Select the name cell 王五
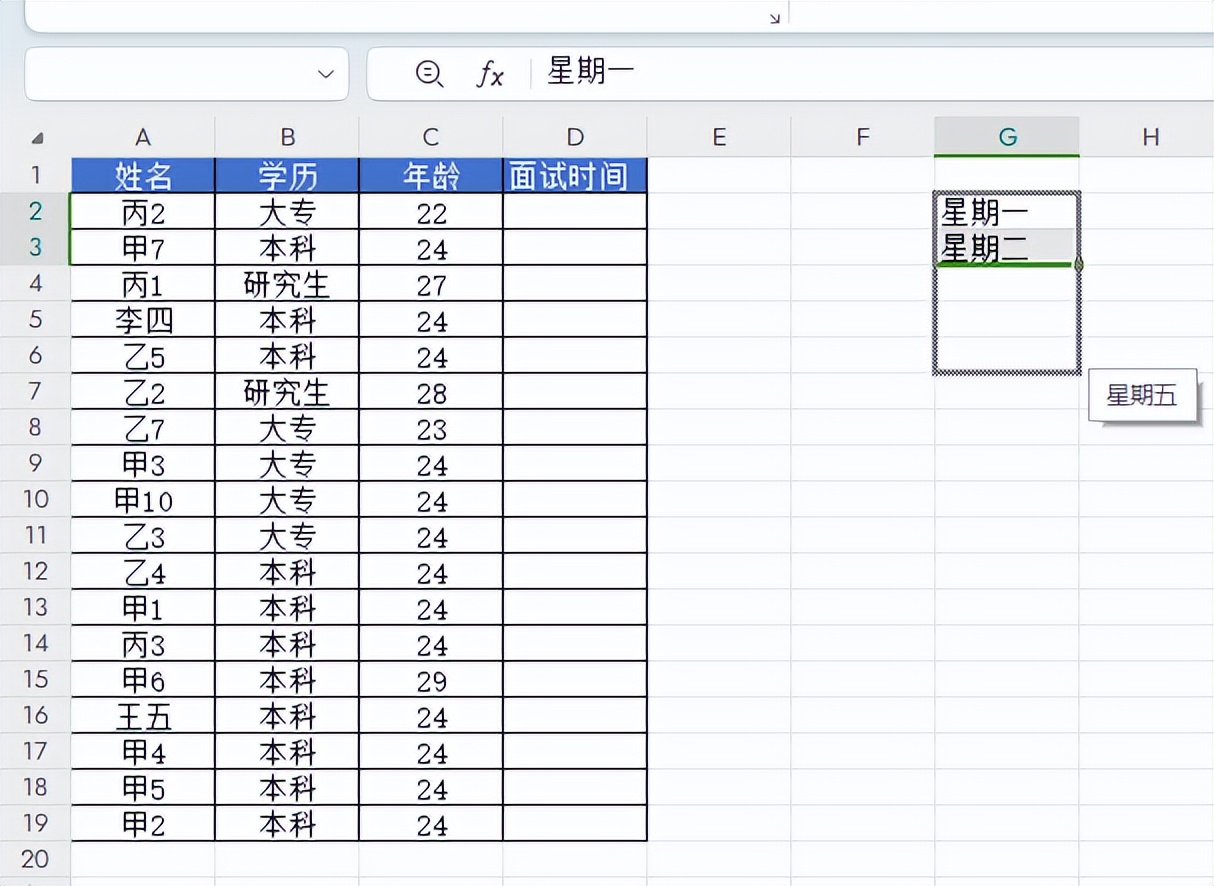The height and width of the screenshot is (886, 1214). 143,716
